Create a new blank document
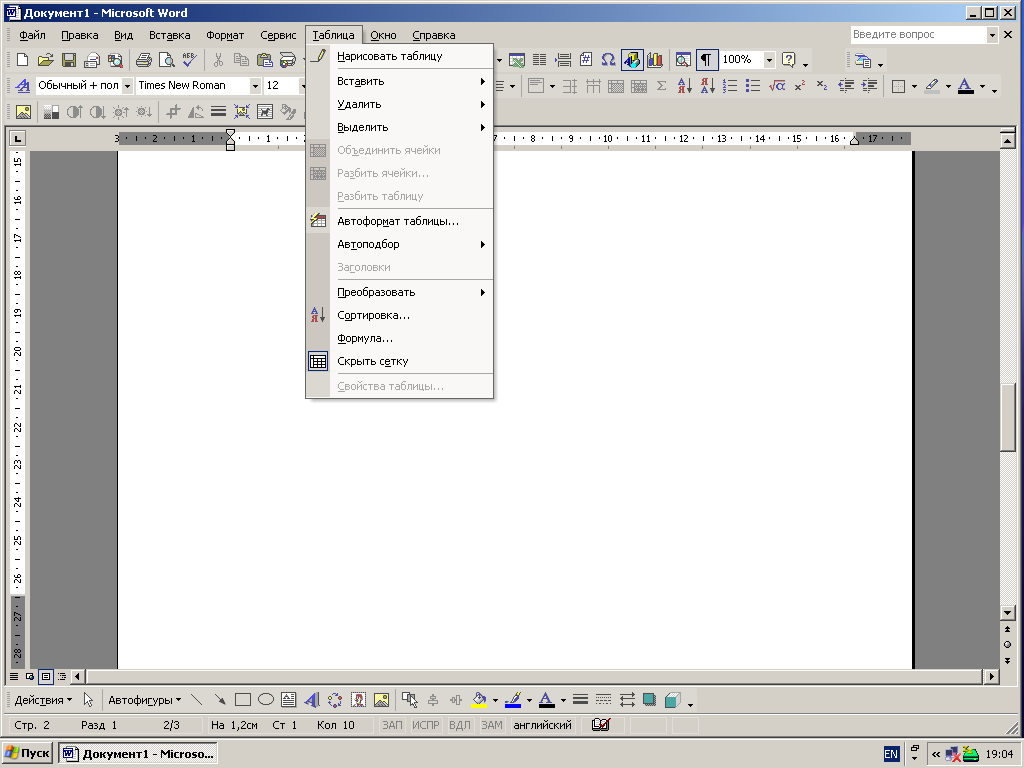This screenshot has height=768, width=1024. pyautogui.click(x=22, y=60)
